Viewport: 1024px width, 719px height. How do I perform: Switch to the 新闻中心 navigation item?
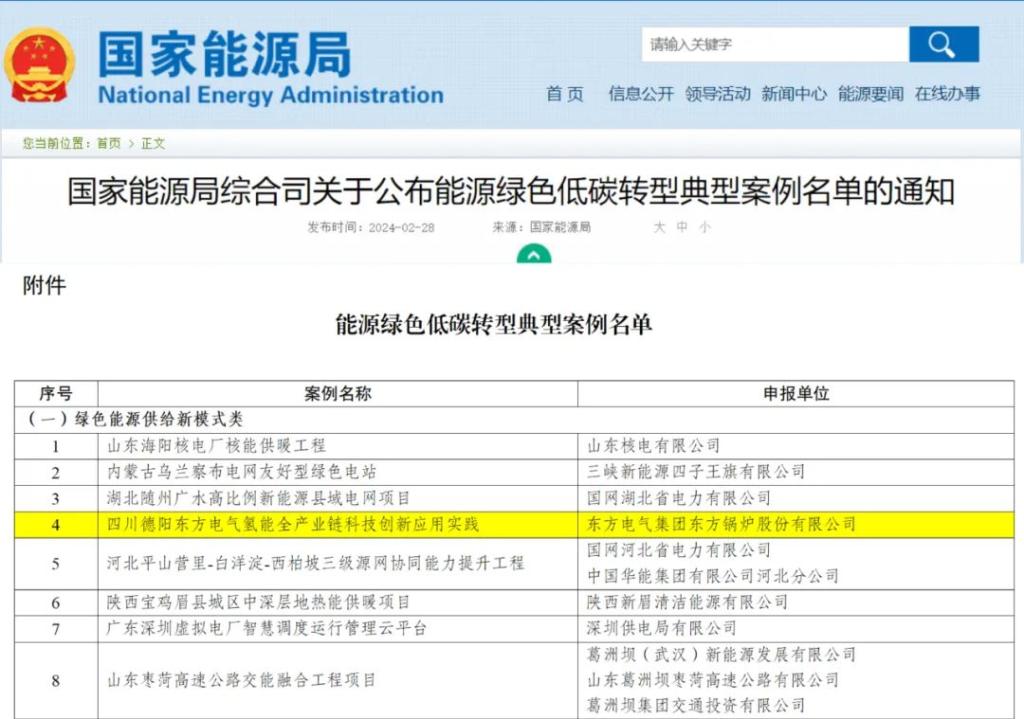point(794,94)
